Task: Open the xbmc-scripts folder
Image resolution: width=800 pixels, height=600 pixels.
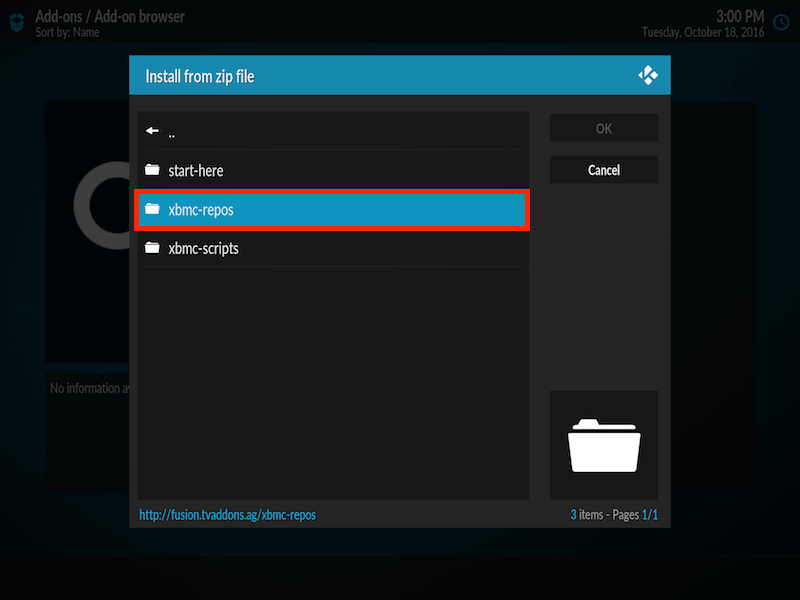Action: pyautogui.click(x=333, y=248)
